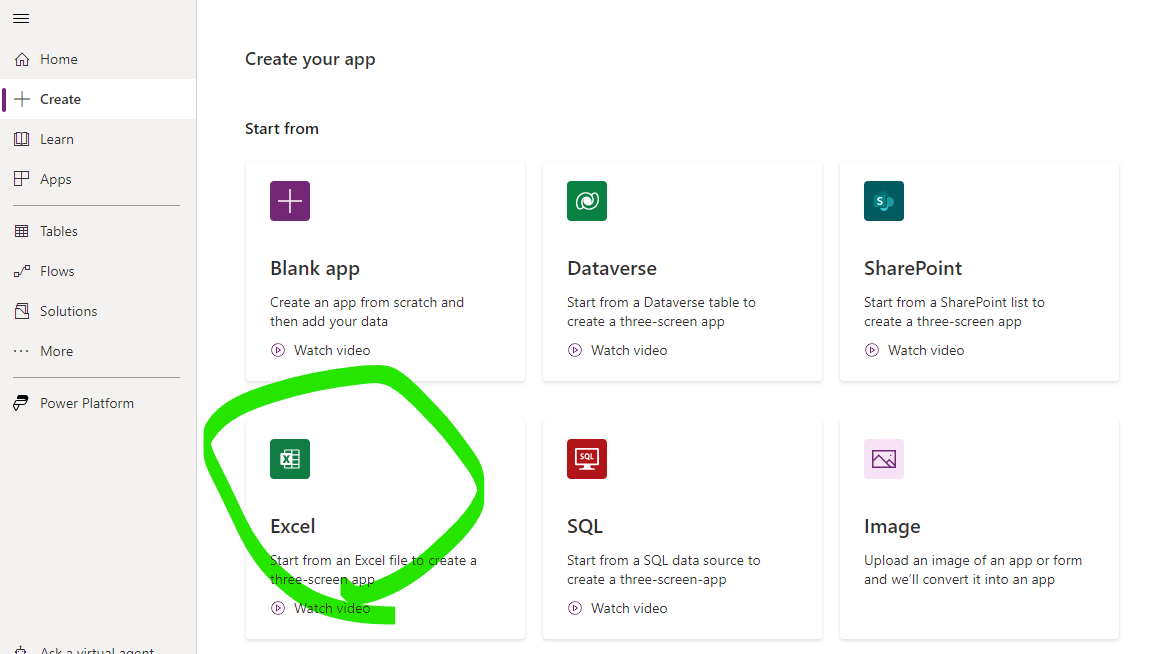This screenshot has width=1174, height=654.
Task: Watch video link on Excel card
Action: (332, 608)
